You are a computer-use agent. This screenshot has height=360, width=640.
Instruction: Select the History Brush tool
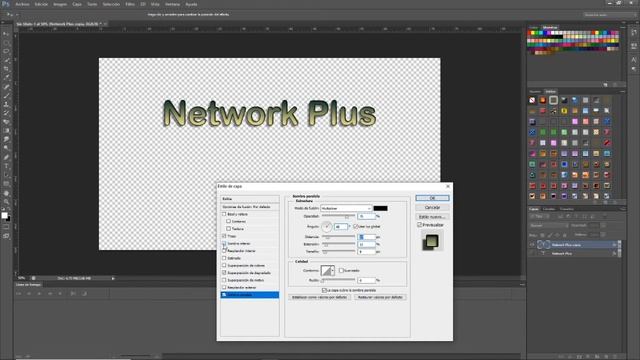[x=6, y=113]
